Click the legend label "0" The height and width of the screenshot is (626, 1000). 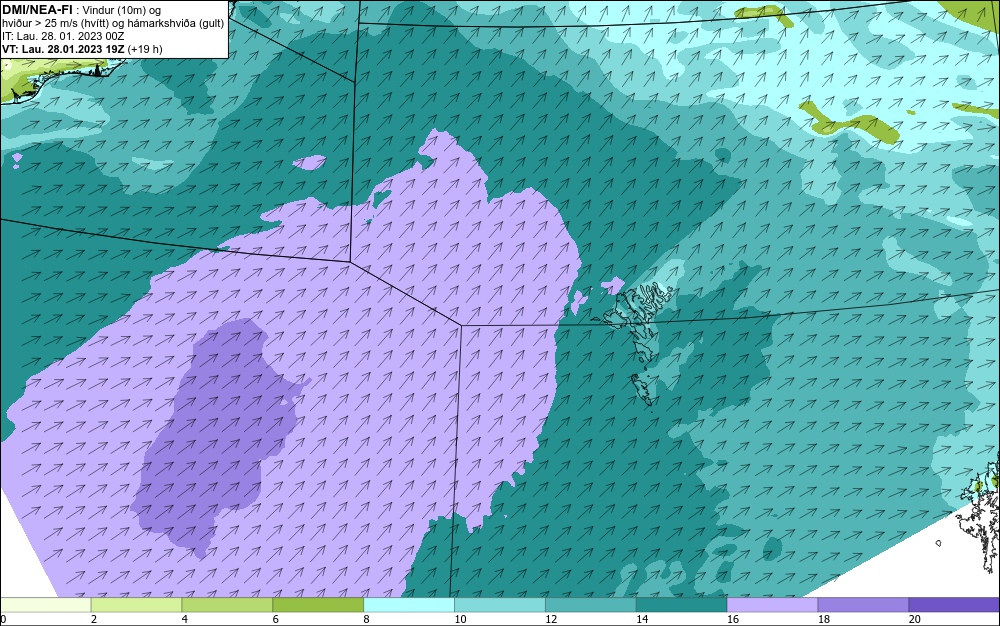3,619
